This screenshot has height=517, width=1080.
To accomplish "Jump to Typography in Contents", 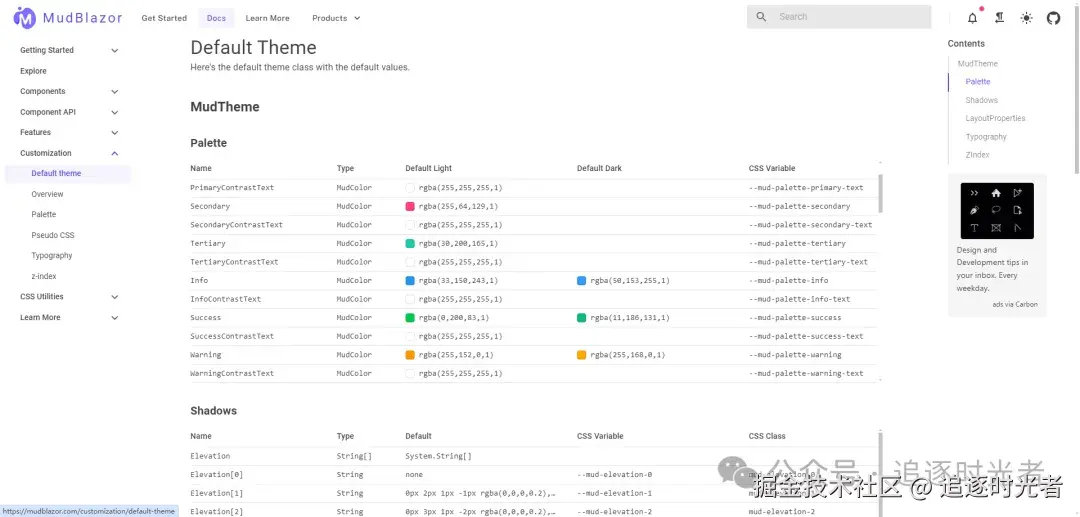I will point(986,137).
